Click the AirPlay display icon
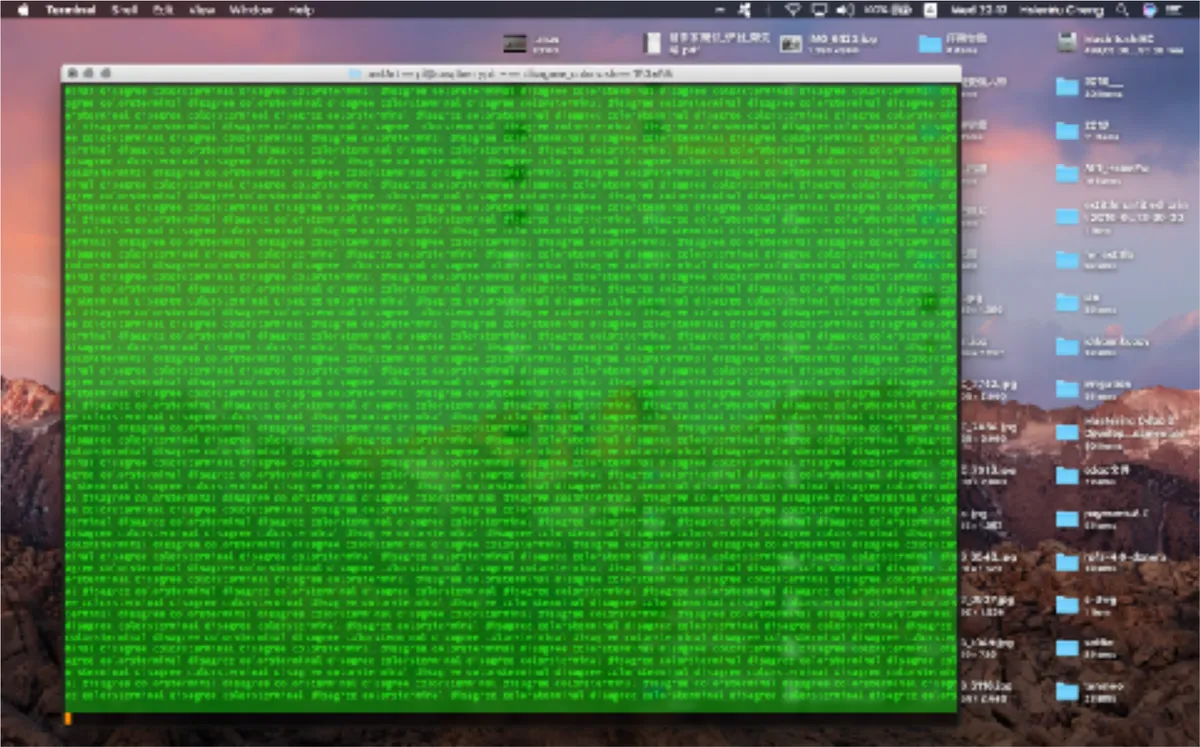The width and height of the screenshot is (1200, 747). [819, 10]
